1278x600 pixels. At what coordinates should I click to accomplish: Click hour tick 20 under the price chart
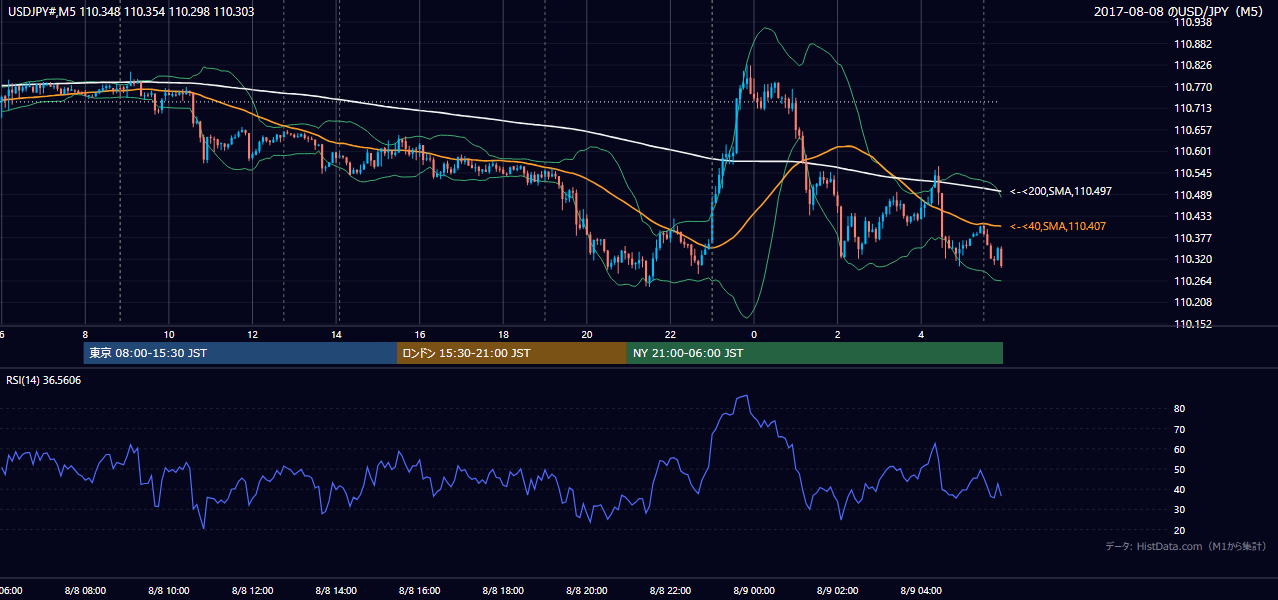(x=587, y=335)
